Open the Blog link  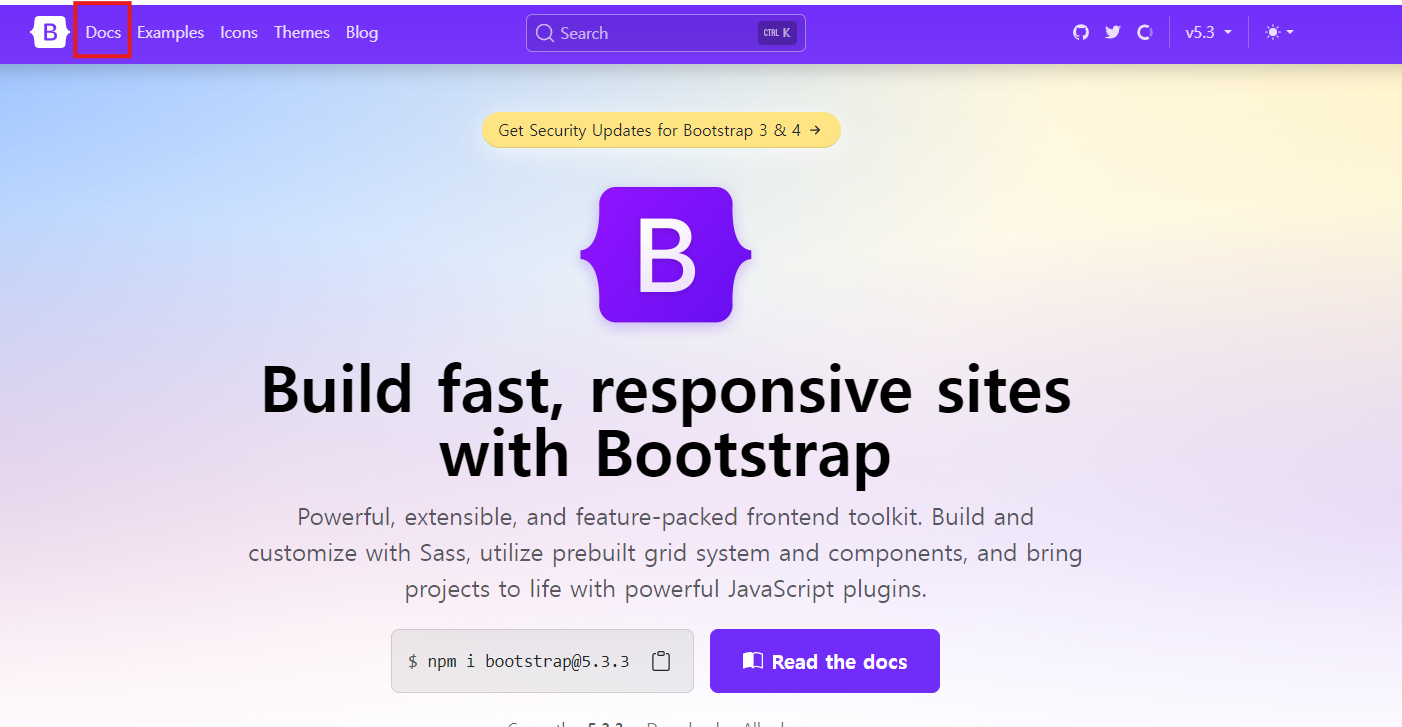[x=362, y=32]
